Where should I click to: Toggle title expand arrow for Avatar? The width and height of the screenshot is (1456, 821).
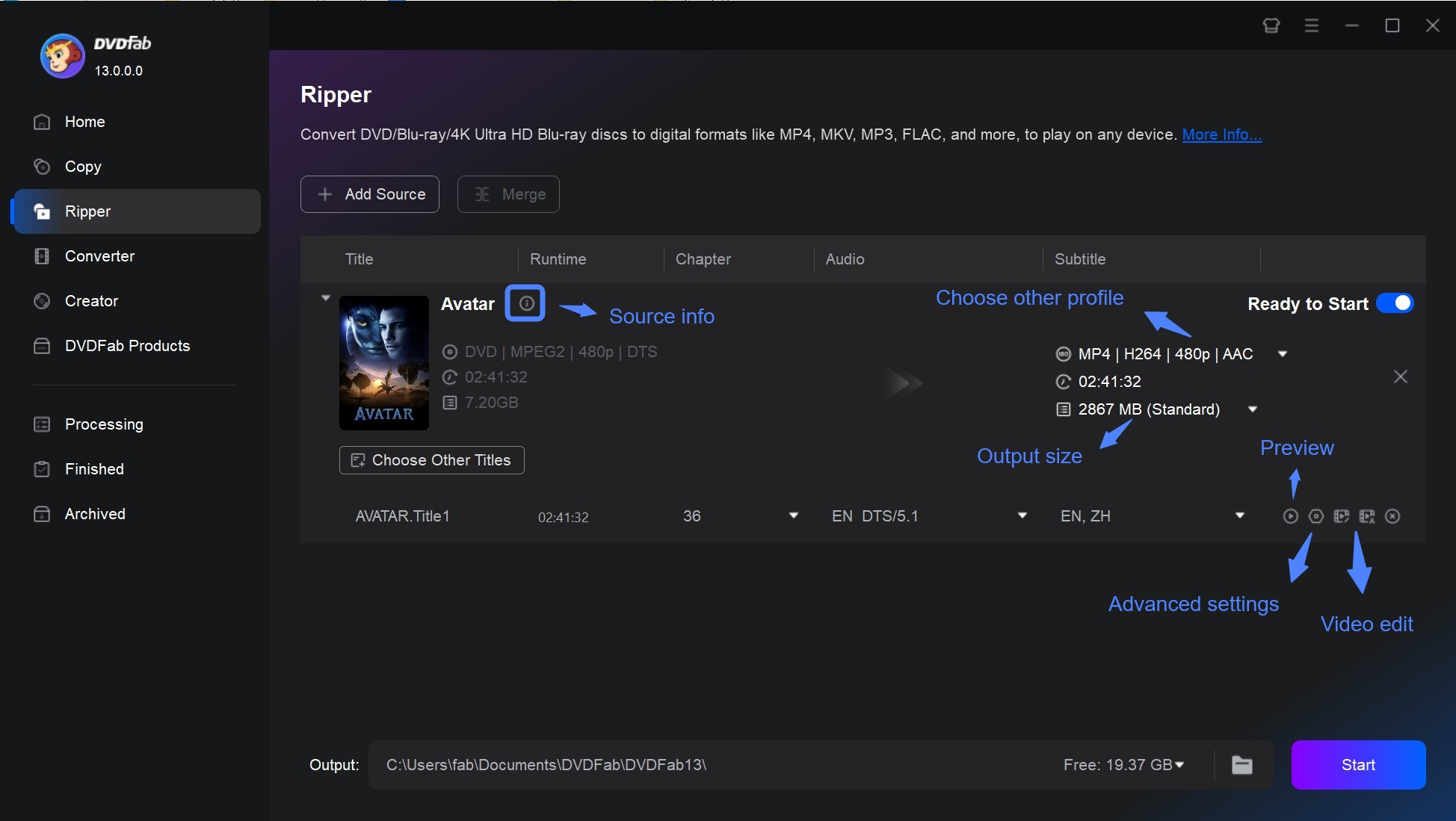[x=325, y=296]
